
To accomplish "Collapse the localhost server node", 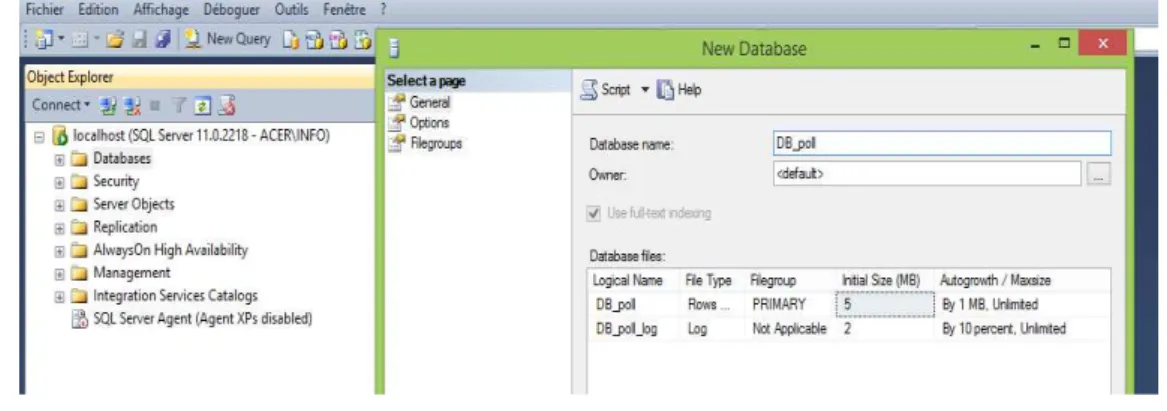I will point(39,138).
